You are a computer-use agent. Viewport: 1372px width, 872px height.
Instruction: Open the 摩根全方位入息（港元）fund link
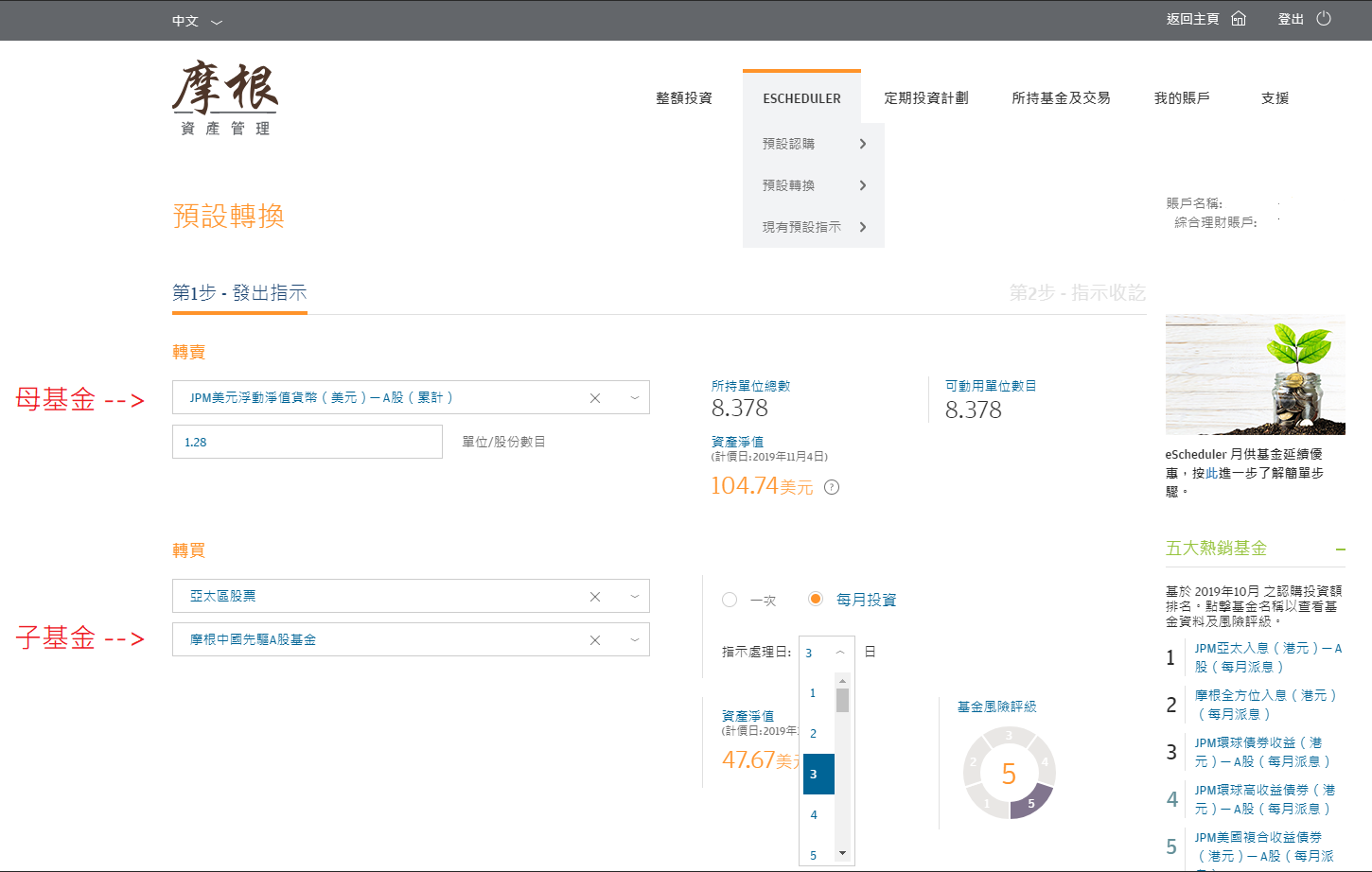(x=1266, y=705)
